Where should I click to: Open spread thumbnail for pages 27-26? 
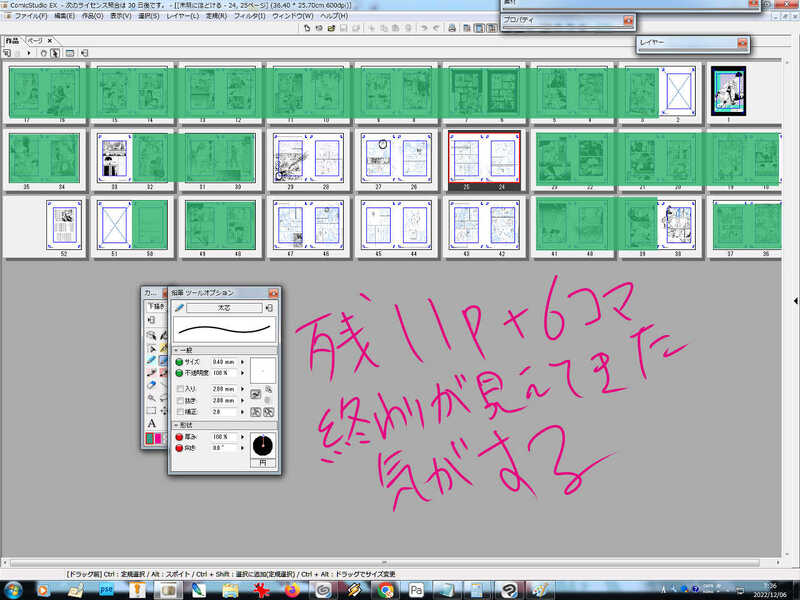(396, 160)
